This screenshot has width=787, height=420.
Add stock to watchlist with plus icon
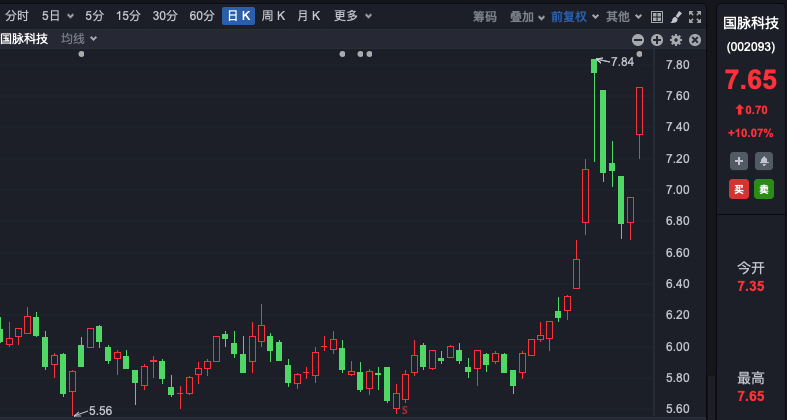(739, 161)
